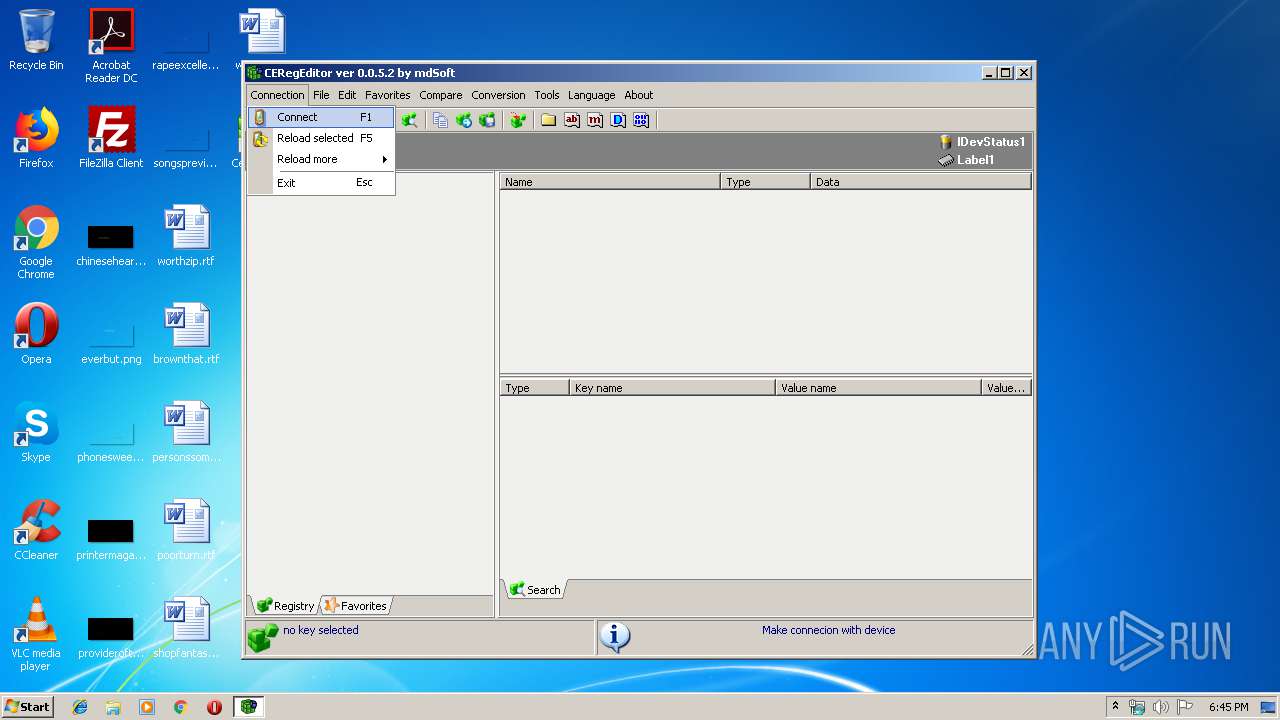Click the green cubes status bar icon
The image size is (1280, 720).
tap(263, 638)
